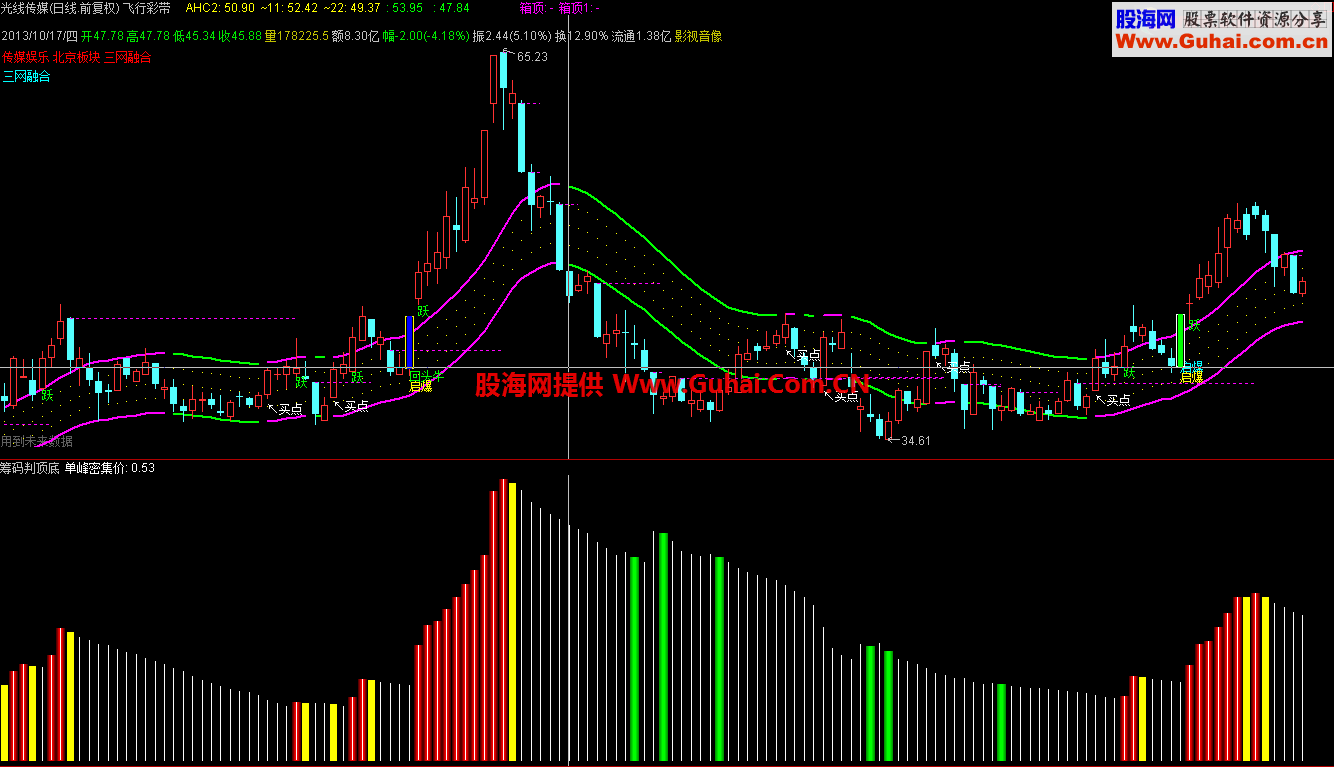Click the 飞行彩带 indicator name
The width and height of the screenshot is (1334, 767).
[x=146, y=8]
